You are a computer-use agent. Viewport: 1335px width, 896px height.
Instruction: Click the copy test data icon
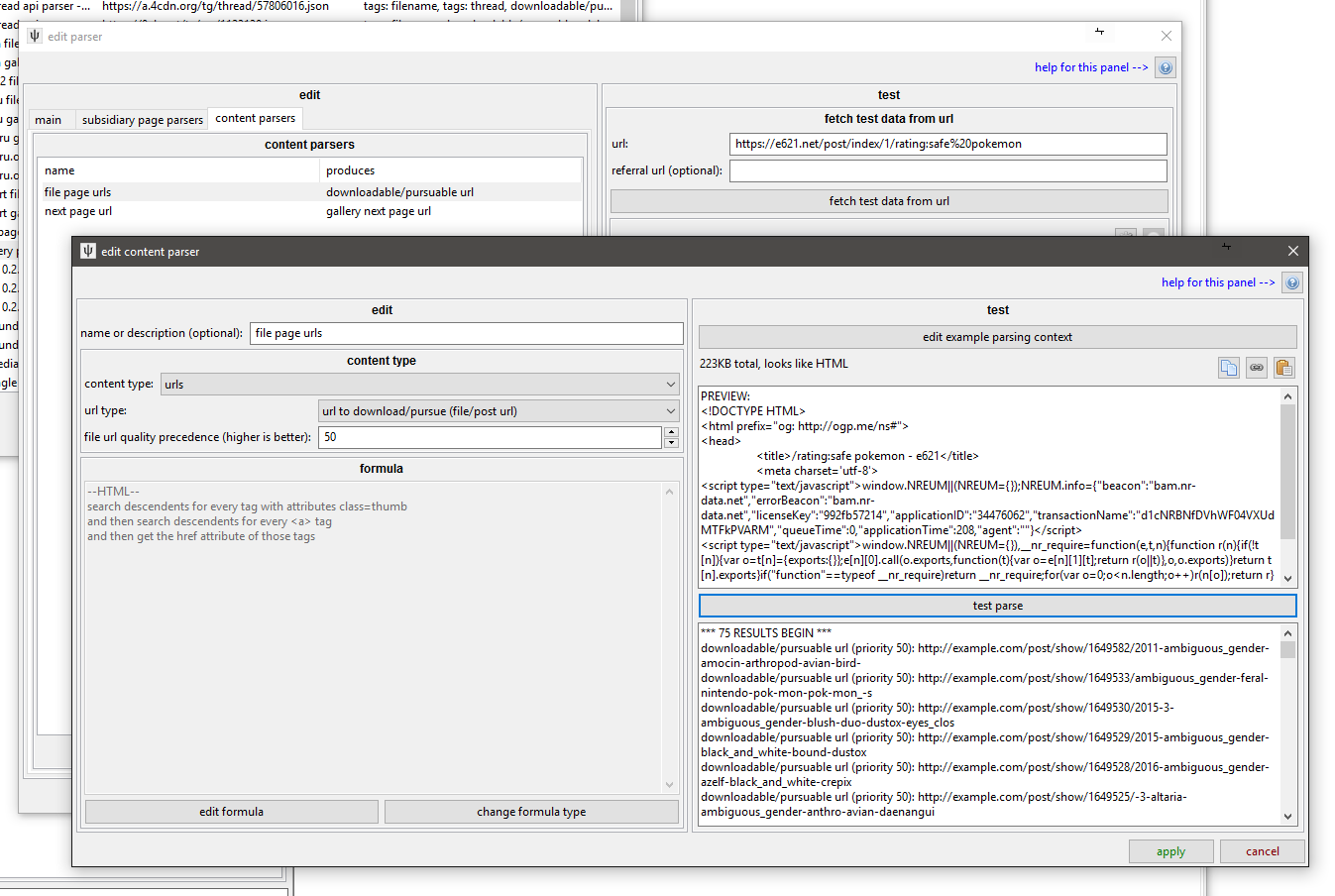coord(1228,368)
